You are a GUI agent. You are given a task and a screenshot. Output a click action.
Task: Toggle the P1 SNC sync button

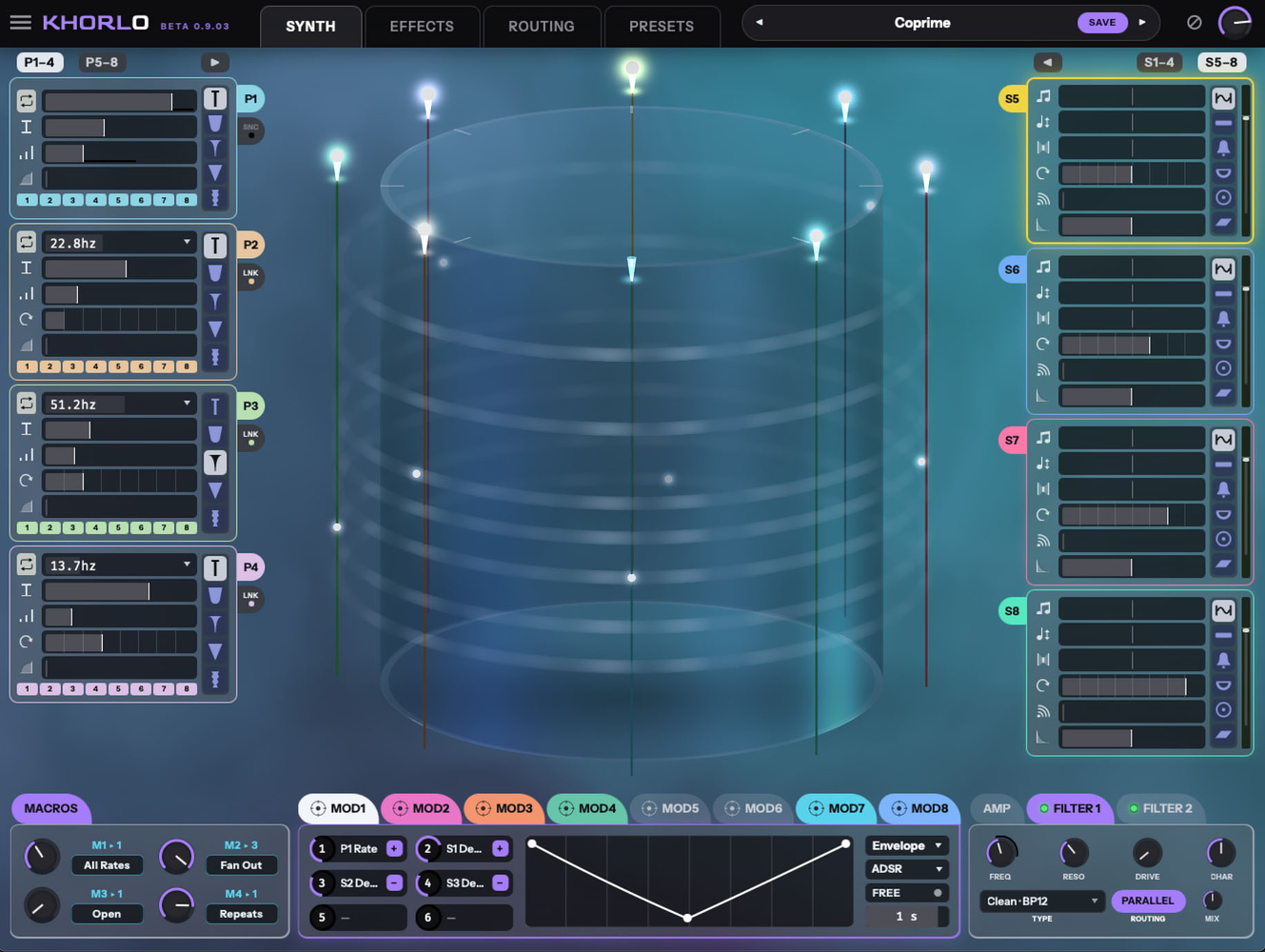coord(250,130)
